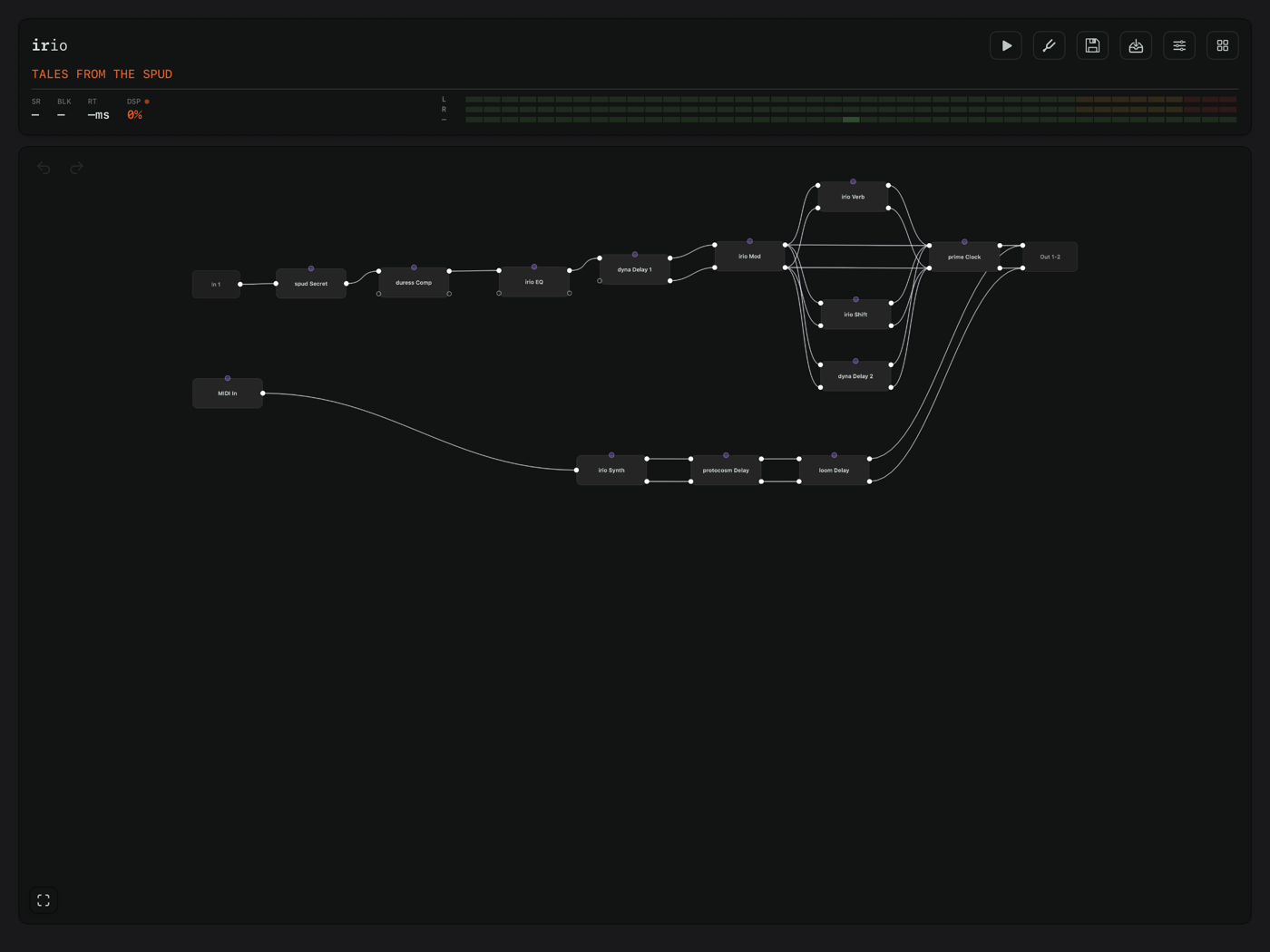Select the irio EQ node
Screen dimensions: 1270x952
(x=534, y=282)
